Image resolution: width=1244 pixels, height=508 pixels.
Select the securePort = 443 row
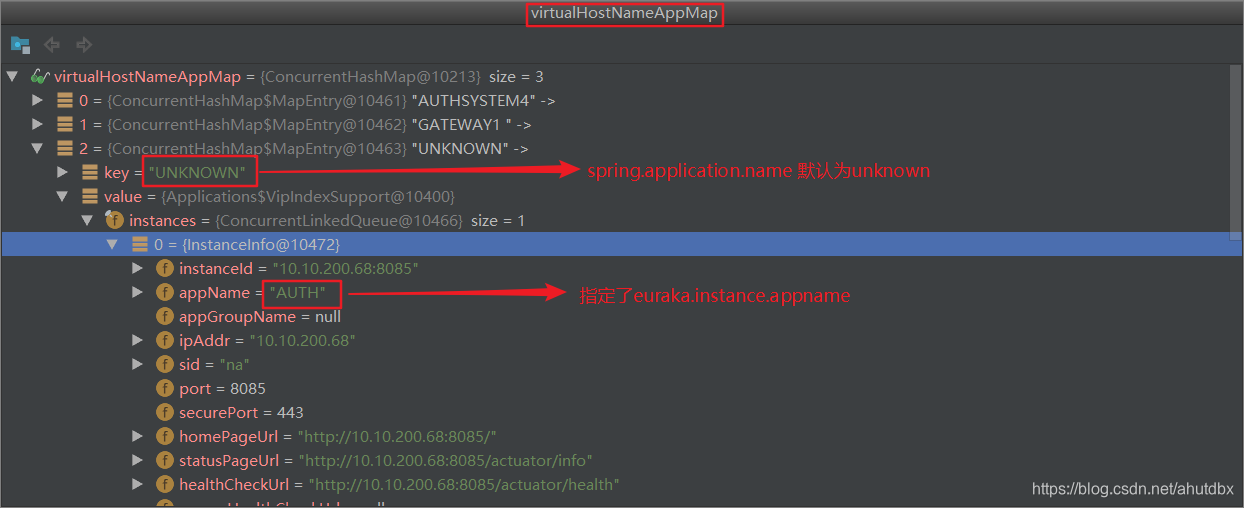click(241, 412)
